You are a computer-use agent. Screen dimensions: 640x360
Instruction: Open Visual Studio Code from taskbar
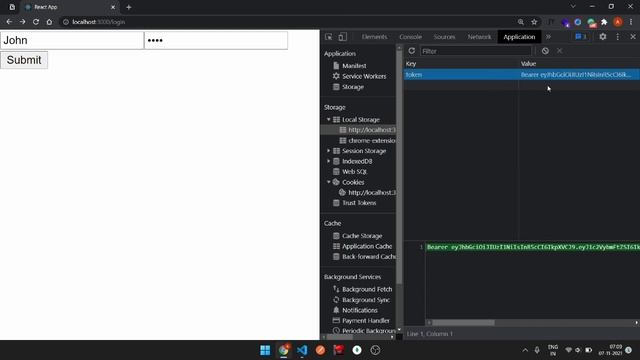click(x=302, y=350)
